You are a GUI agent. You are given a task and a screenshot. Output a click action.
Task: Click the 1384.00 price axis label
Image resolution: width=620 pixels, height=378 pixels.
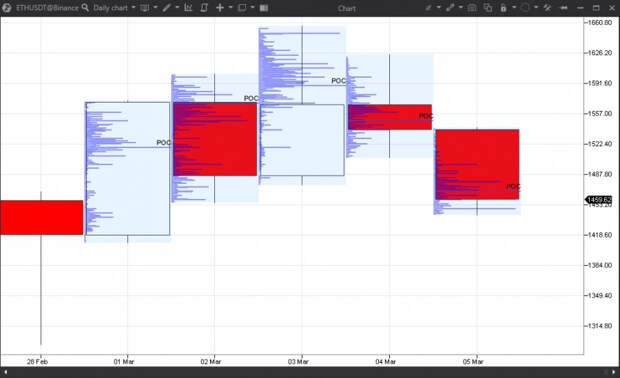point(599,265)
